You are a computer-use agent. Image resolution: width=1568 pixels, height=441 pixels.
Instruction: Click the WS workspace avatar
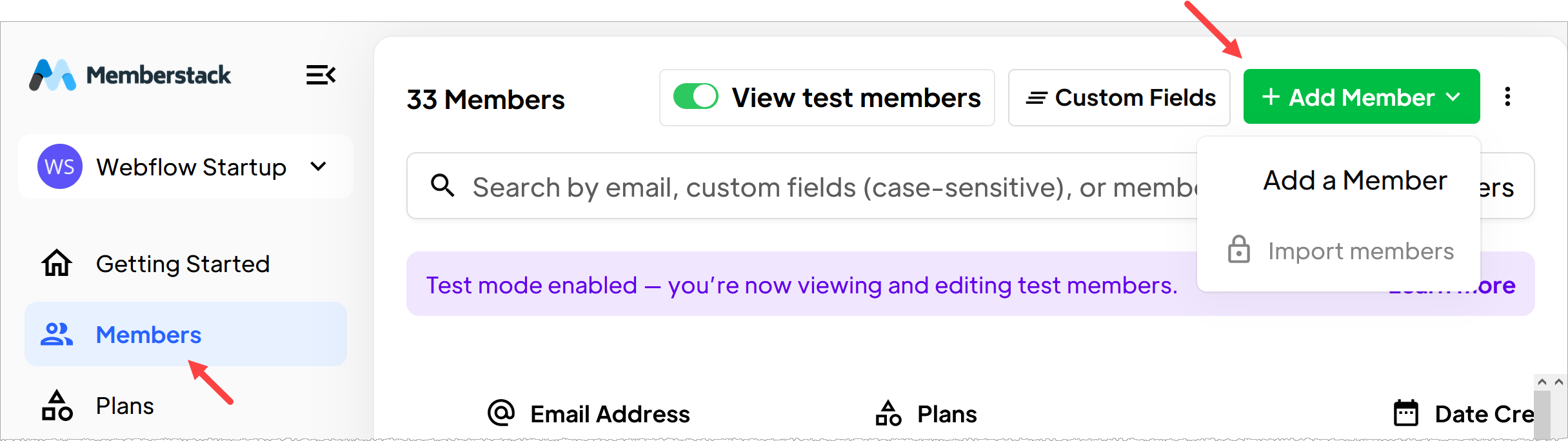[59, 166]
